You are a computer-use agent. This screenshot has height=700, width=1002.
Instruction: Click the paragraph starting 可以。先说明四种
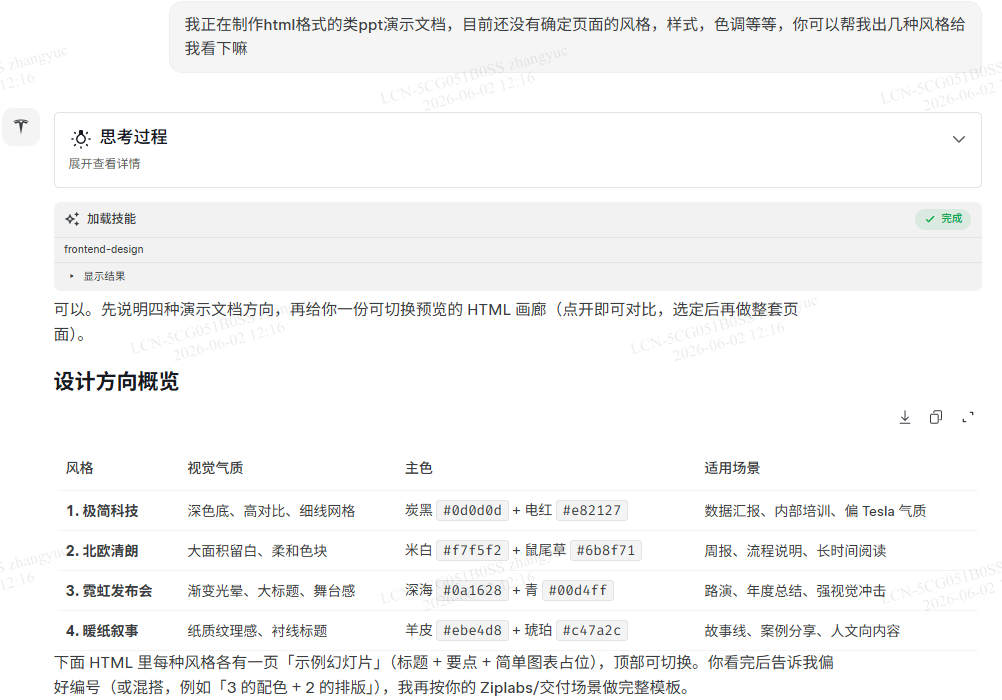tap(426, 322)
